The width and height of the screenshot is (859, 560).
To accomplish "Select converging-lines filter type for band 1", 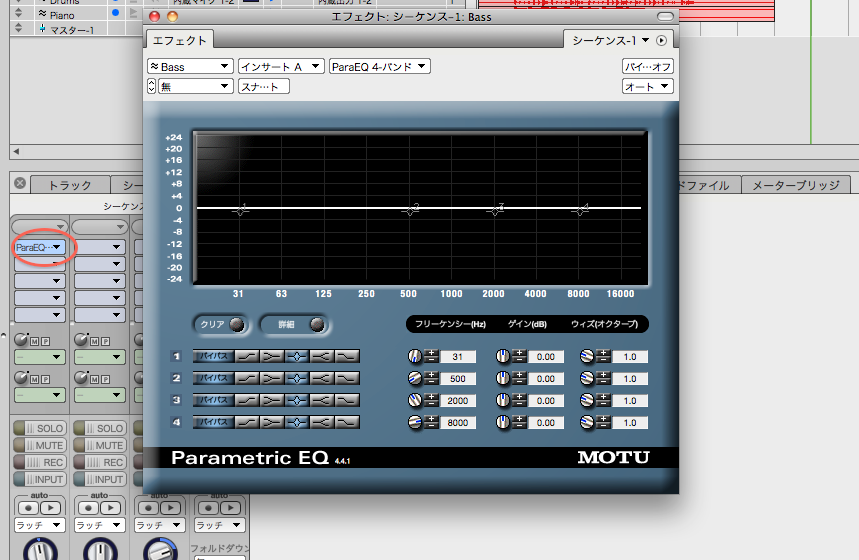I will click(x=272, y=356).
